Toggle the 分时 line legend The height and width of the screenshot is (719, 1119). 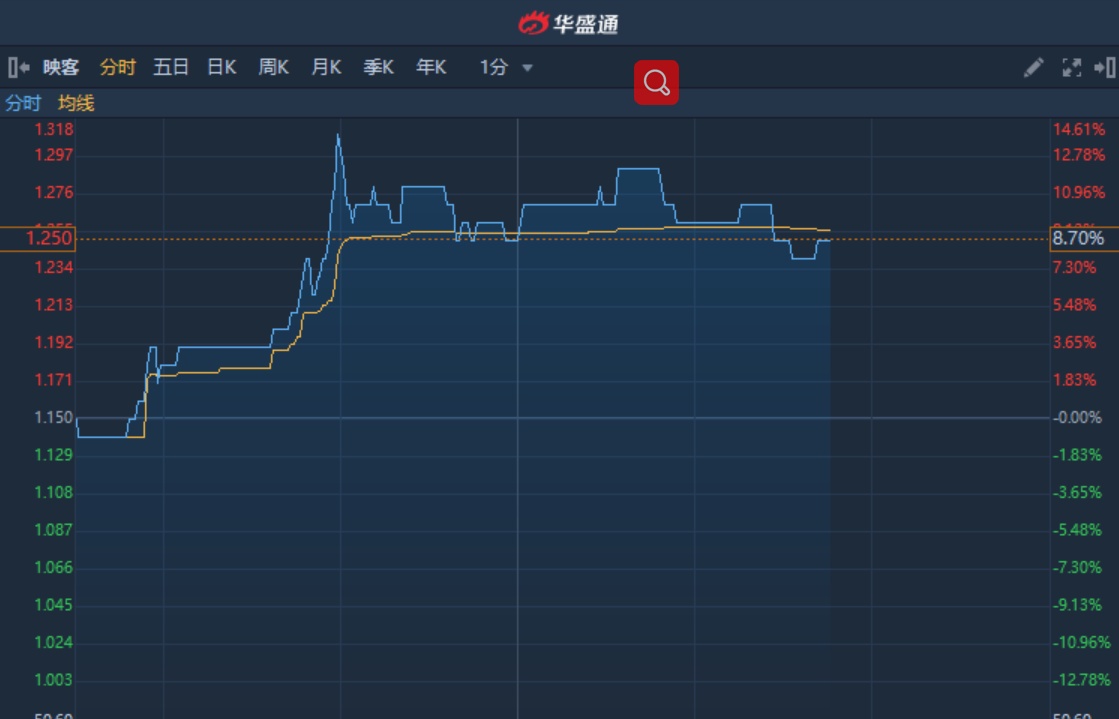click(23, 103)
